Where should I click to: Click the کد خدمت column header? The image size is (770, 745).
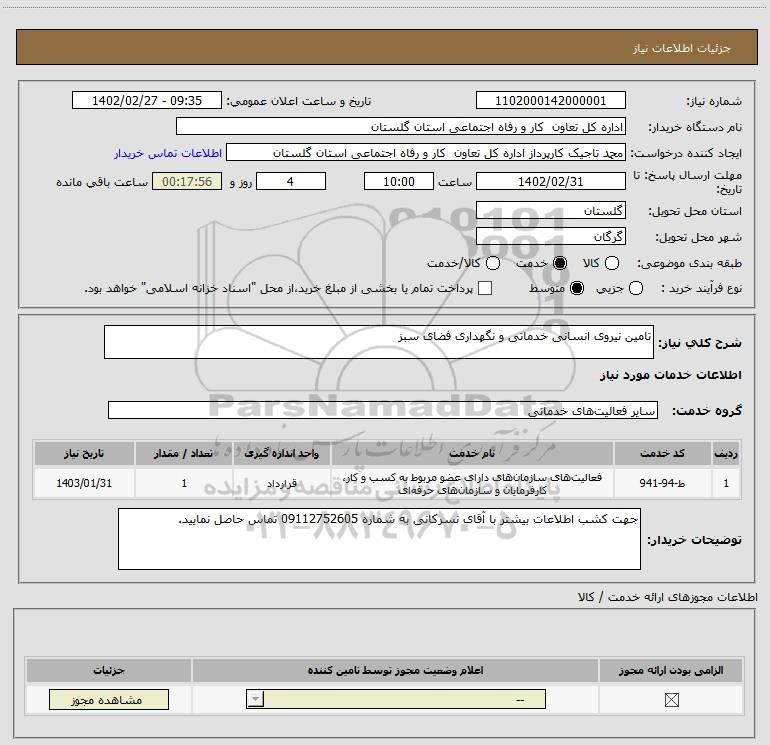click(662, 453)
